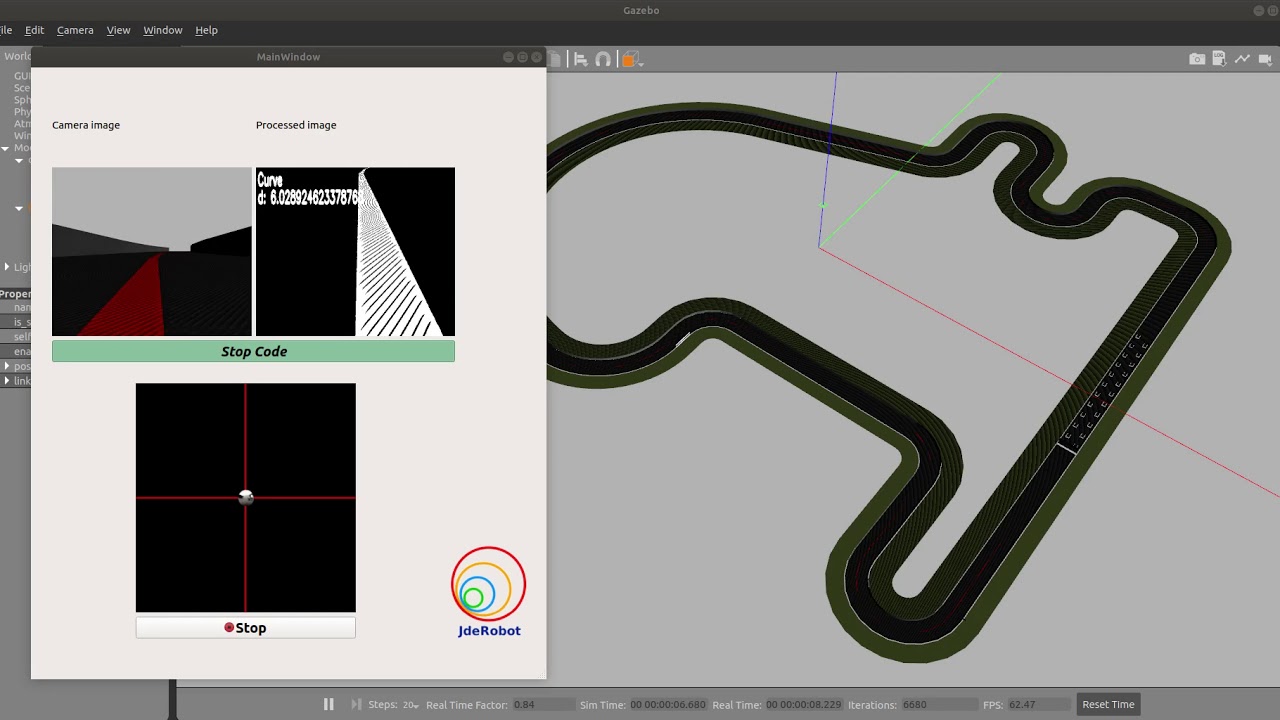Screen dimensions: 1280x720
Task: Open the Edit menu
Action: tap(34, 30)
